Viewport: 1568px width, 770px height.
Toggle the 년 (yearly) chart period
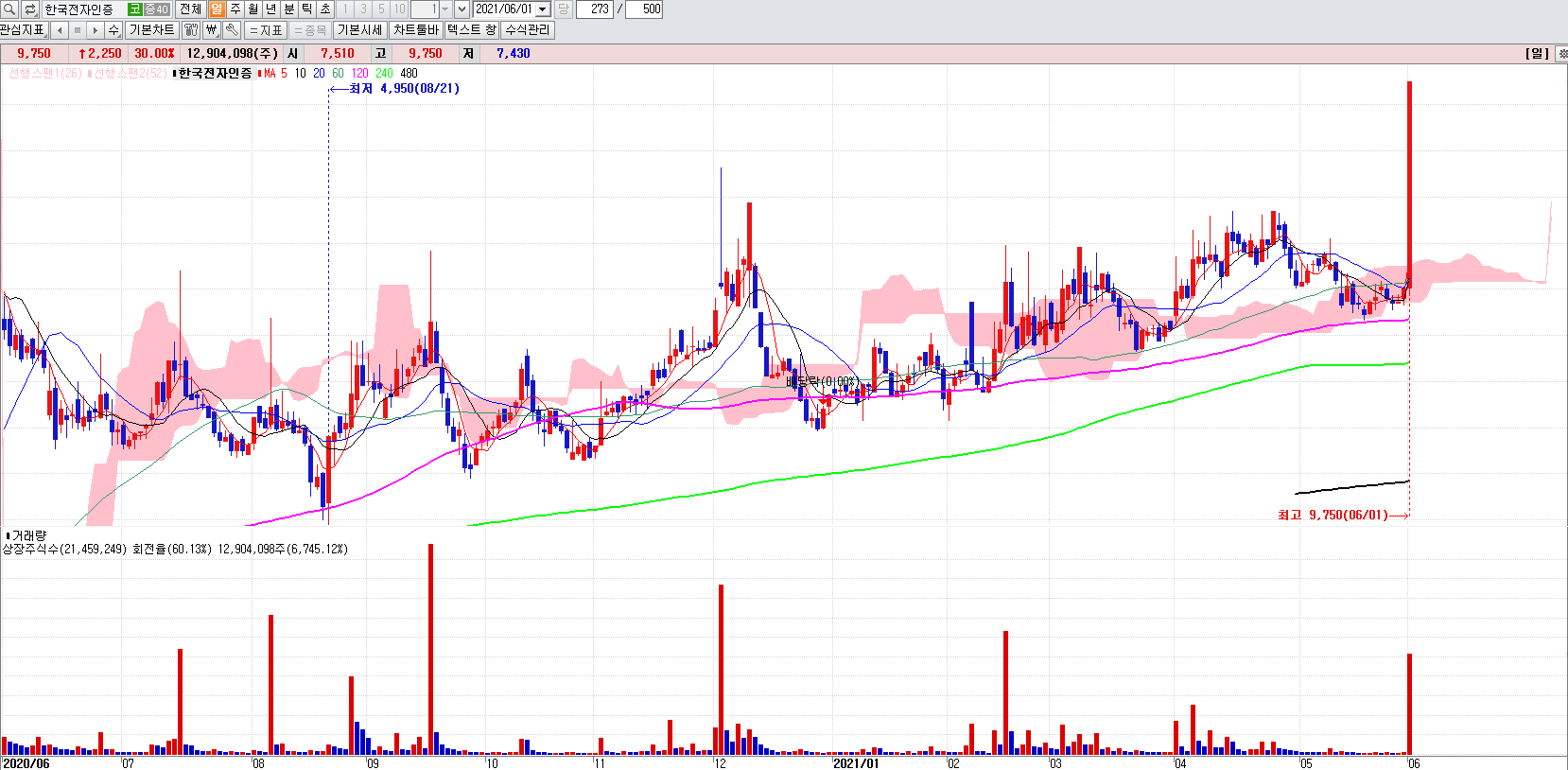click(x=271, y=9)
